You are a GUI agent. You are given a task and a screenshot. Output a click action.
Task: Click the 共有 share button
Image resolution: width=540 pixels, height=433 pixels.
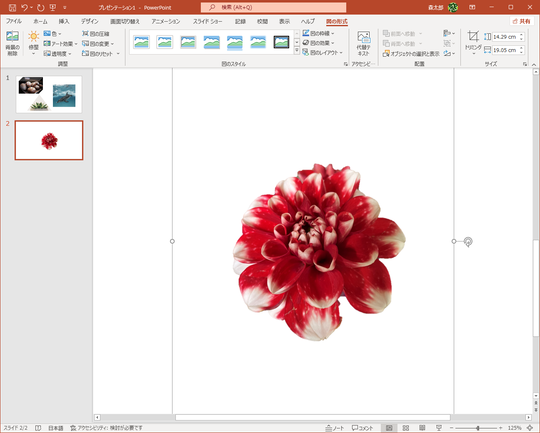[521, 21]
